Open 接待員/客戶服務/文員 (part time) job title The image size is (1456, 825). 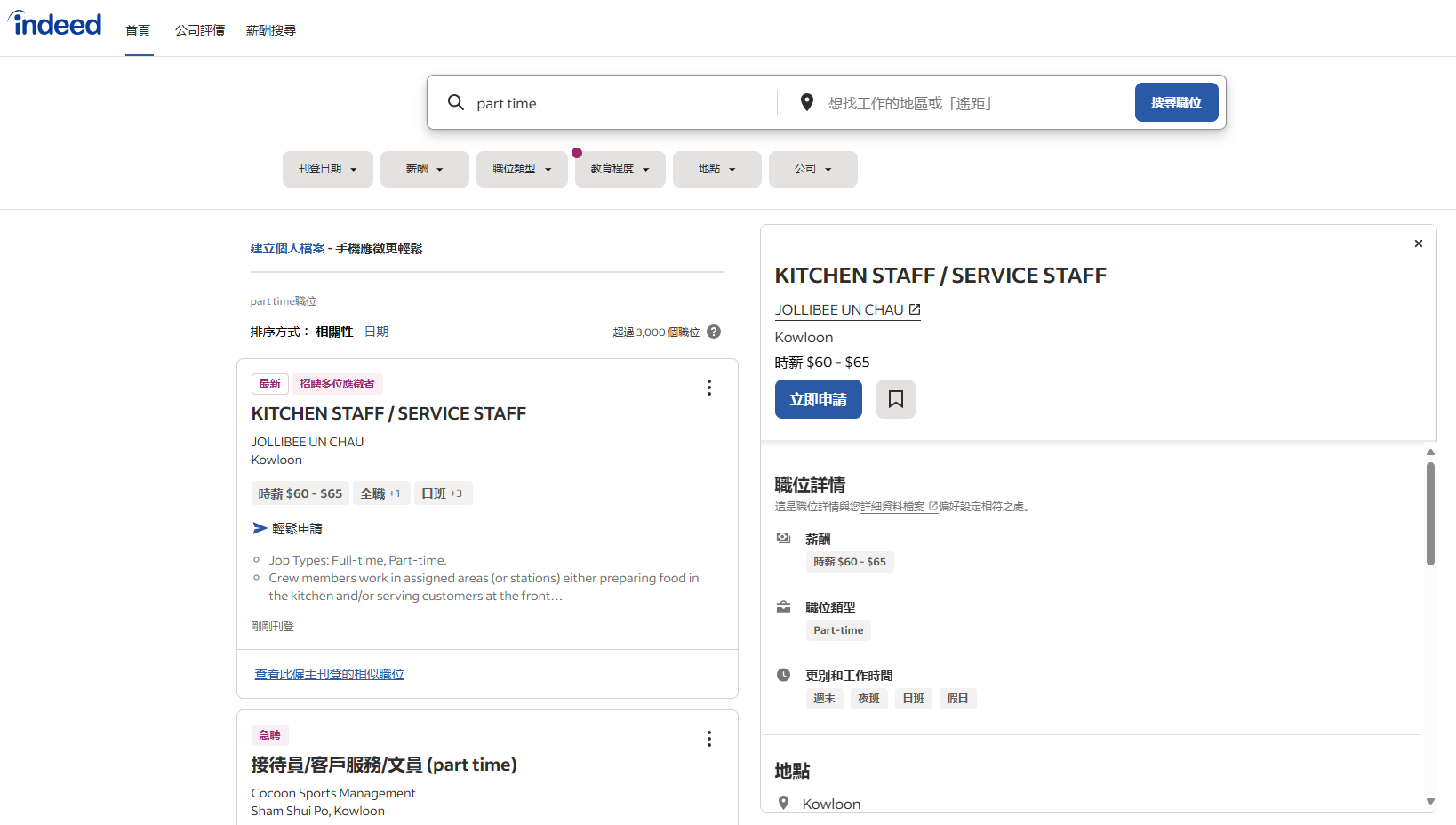coord(384,765)
